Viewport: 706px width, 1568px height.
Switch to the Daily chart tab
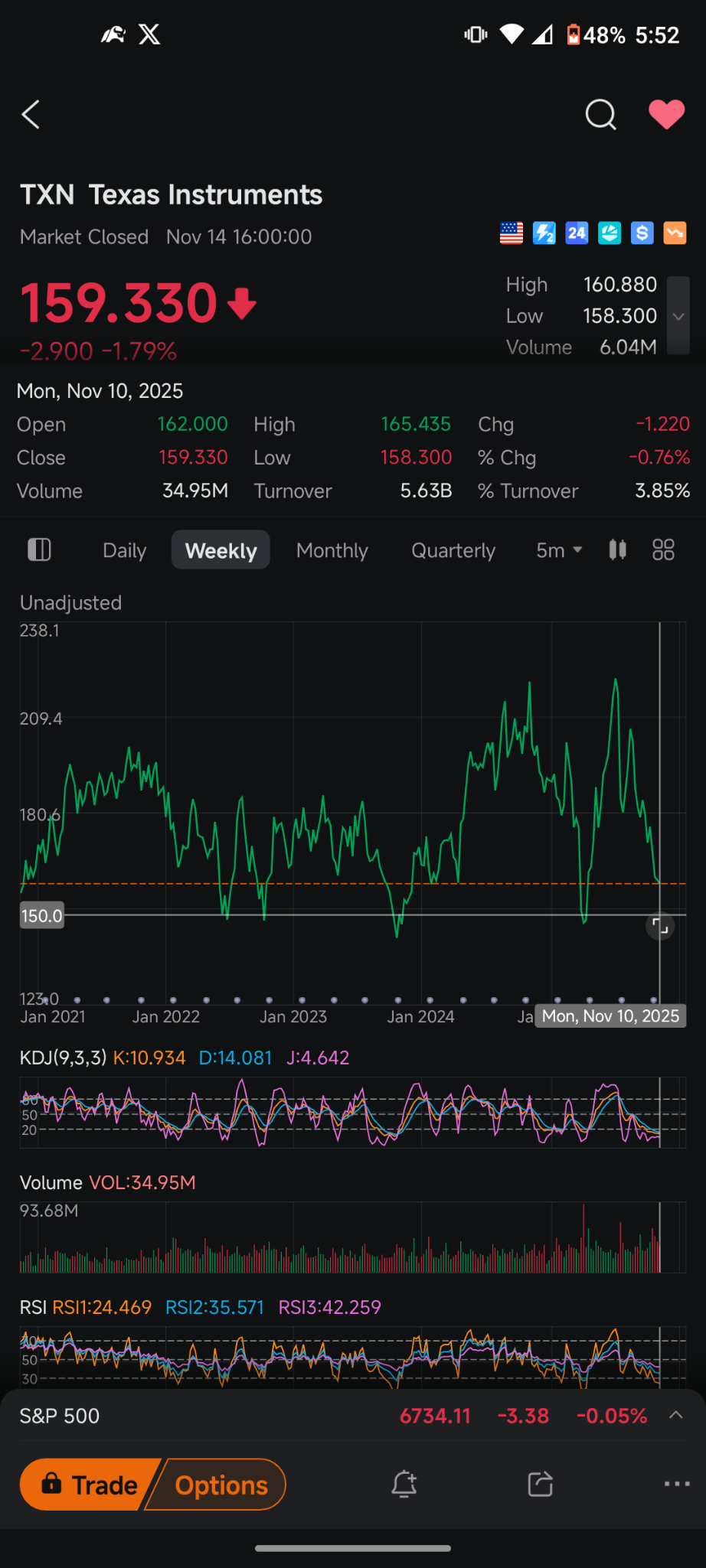click(x=124, y=550)
